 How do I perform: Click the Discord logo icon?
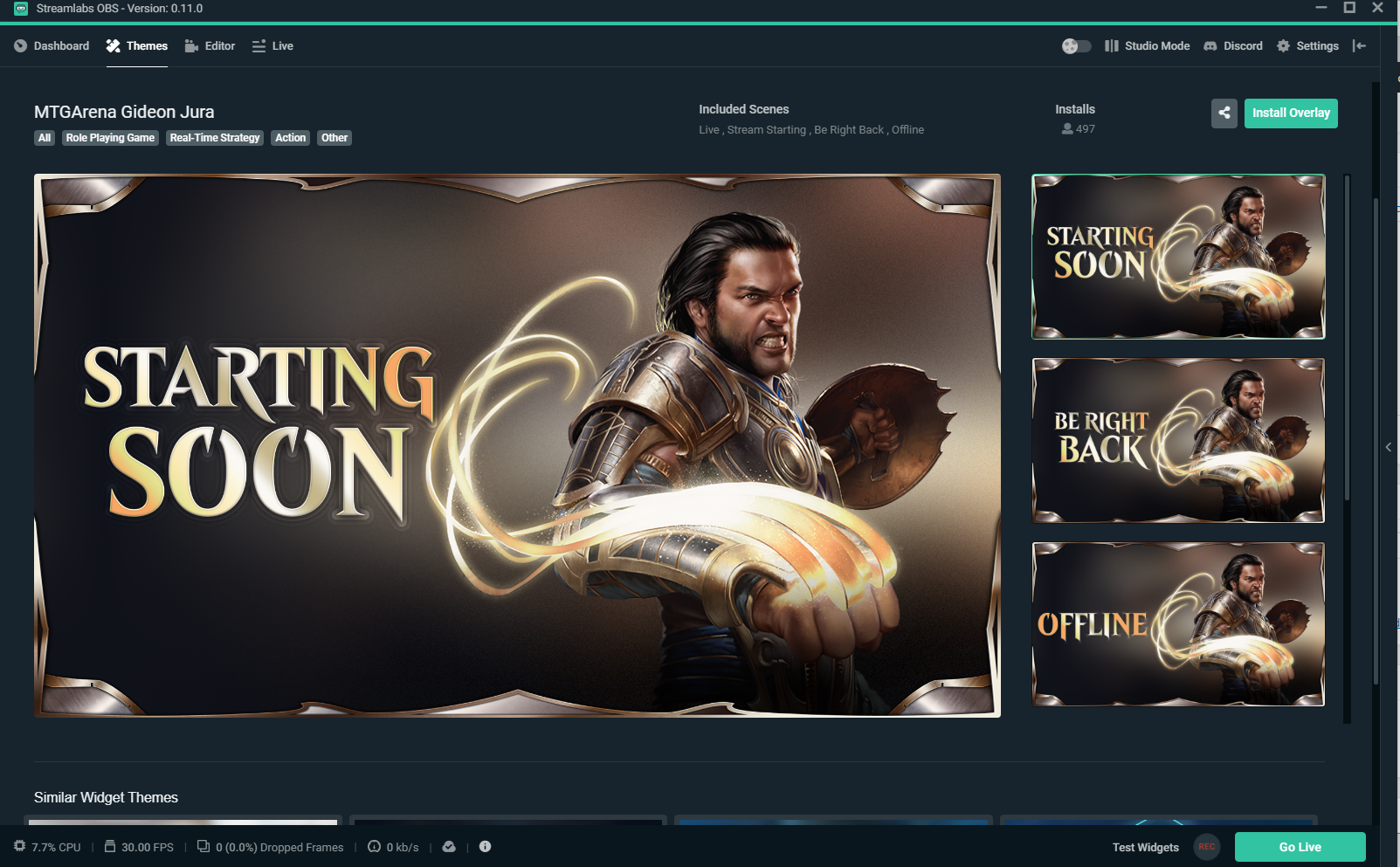pos(1210,46)
